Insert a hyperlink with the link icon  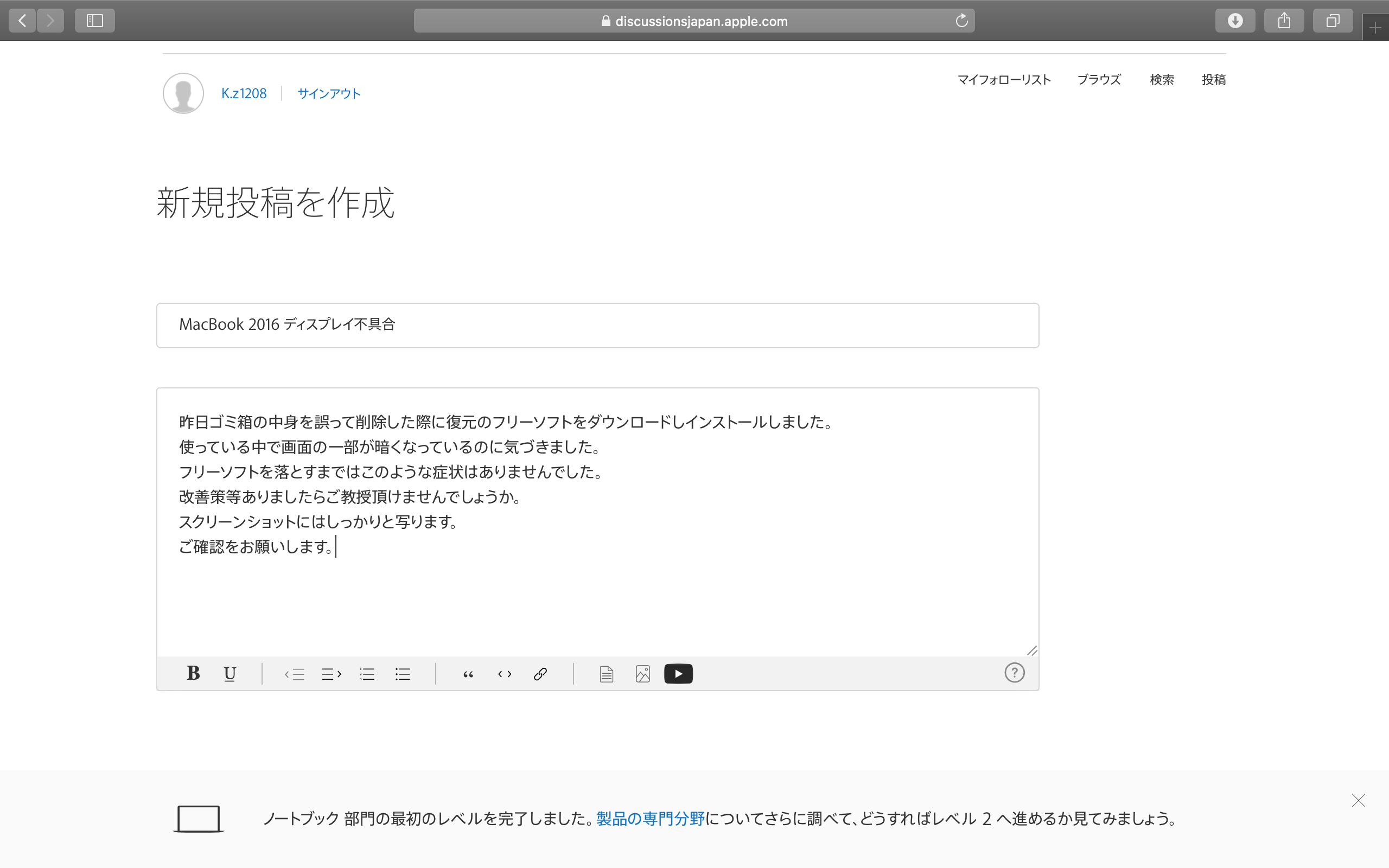pos(540,673)
